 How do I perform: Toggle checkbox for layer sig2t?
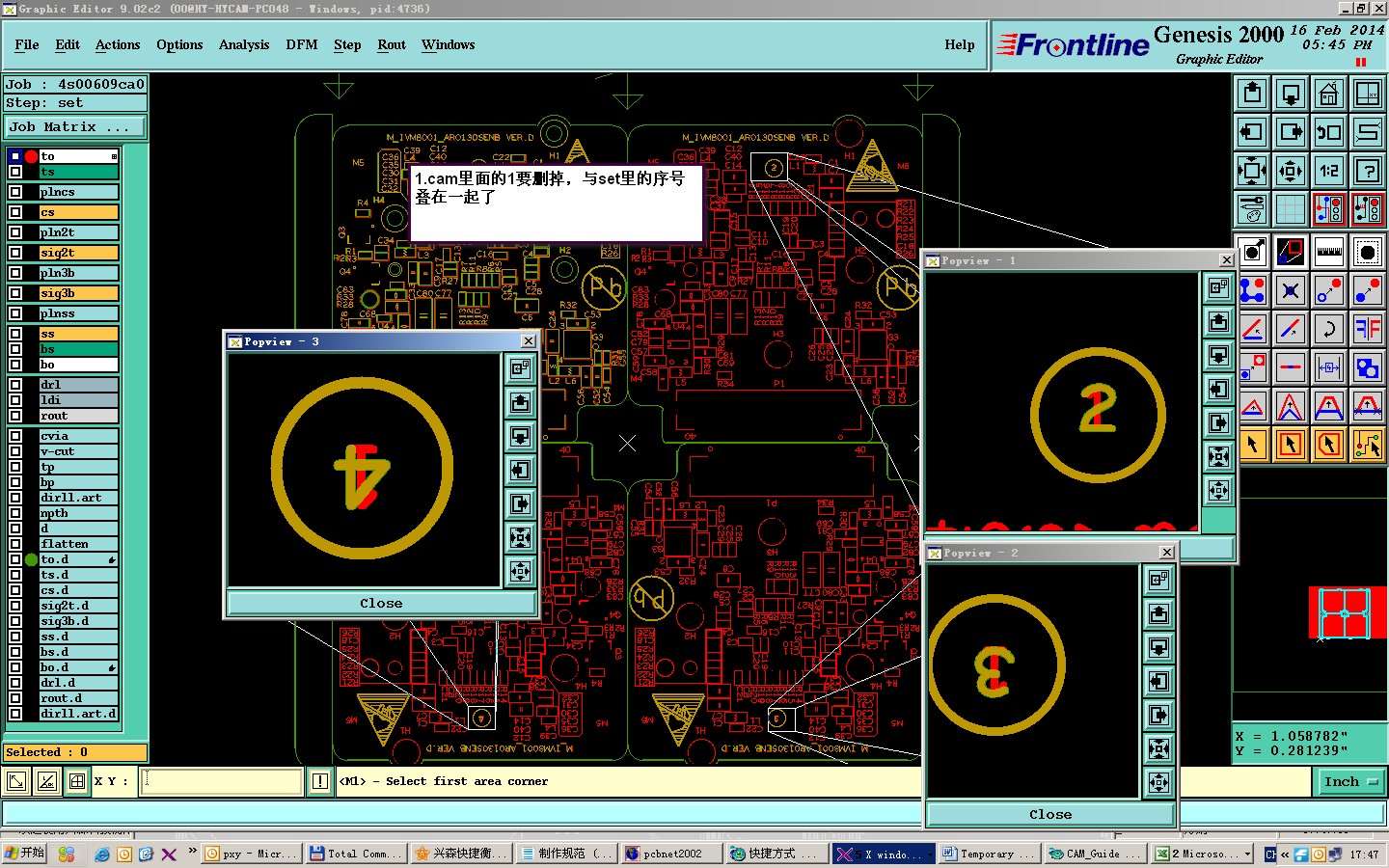pos(15,253)
